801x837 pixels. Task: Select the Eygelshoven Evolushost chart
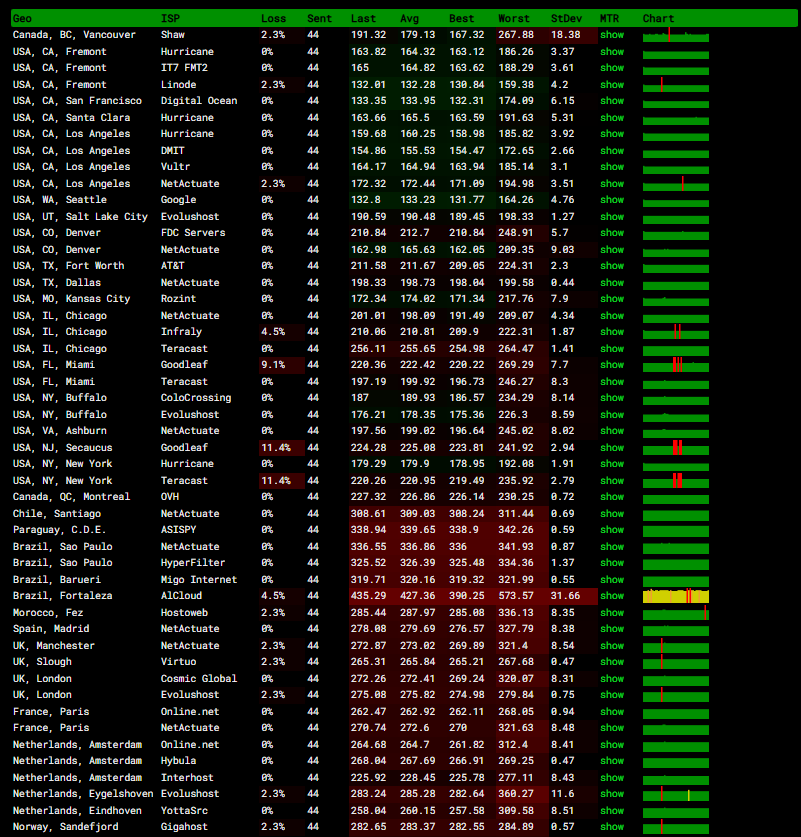(675, 794)
